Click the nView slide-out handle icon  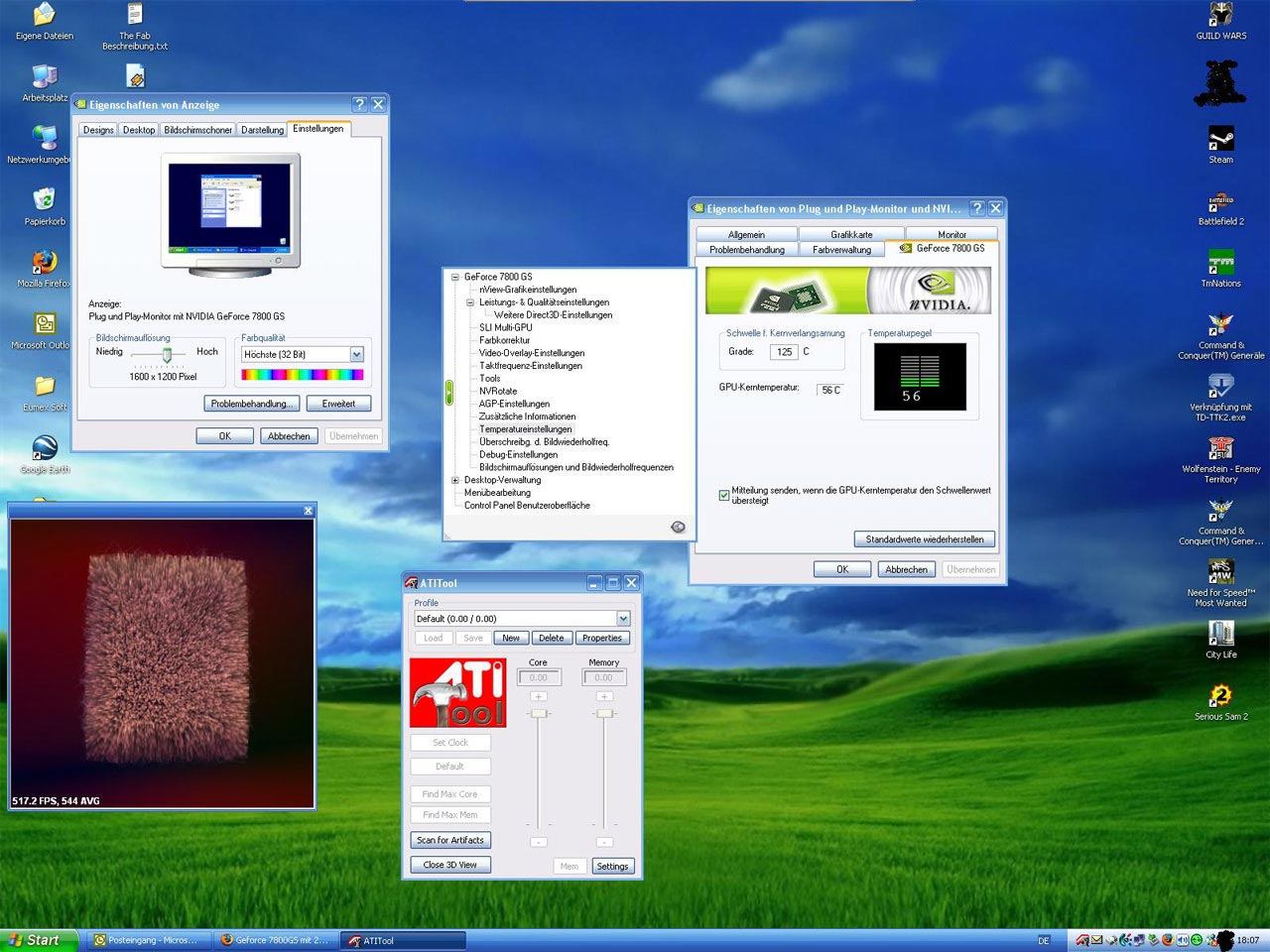[x=448, y=392]
